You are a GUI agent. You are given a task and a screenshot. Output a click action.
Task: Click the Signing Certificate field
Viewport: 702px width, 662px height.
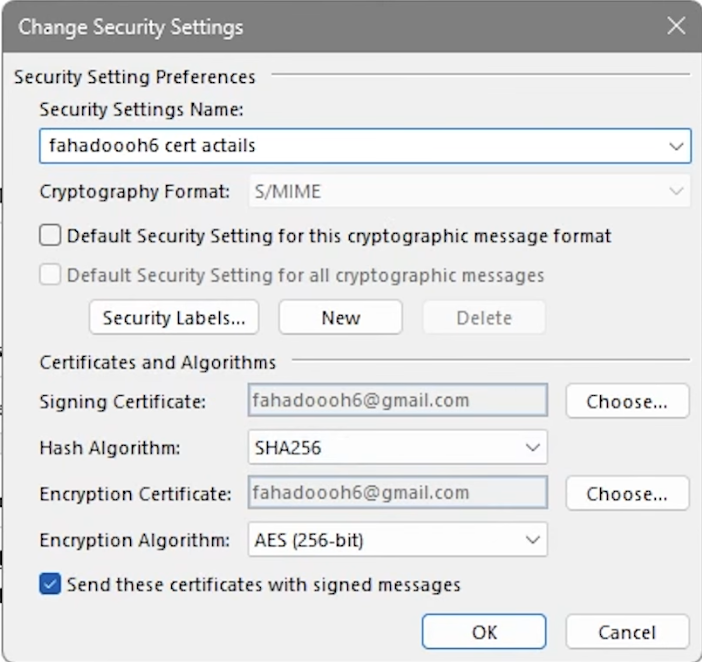coord(397,401)
